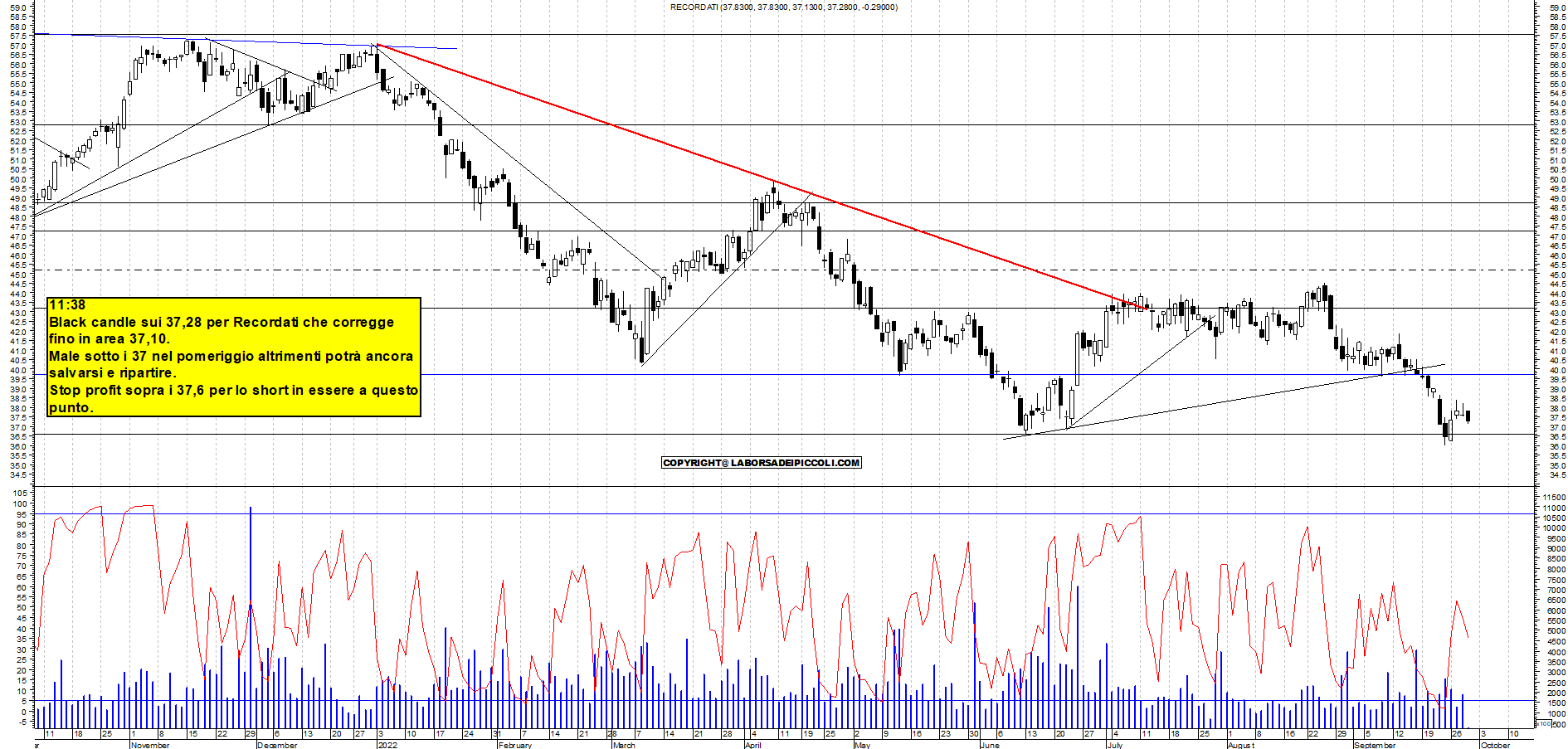Click the May label on the date axis
This screenshot has width=1568, height=749.
coord(863,745)
